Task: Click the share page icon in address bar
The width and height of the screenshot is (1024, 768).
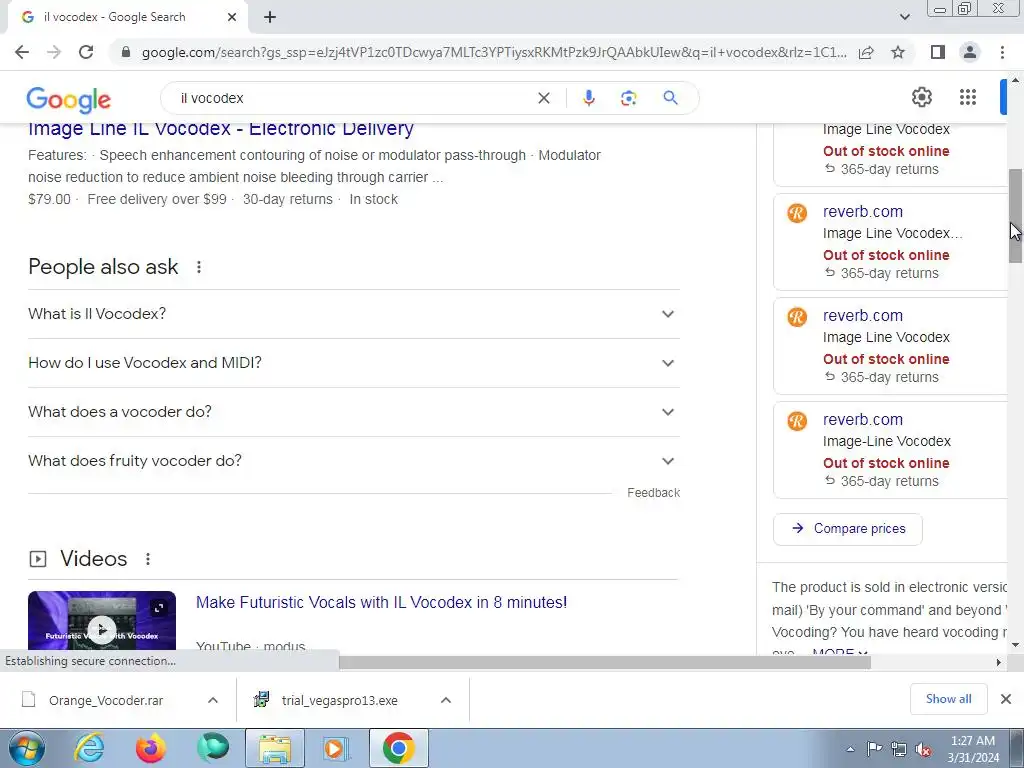Action: [x=866, y=52]
